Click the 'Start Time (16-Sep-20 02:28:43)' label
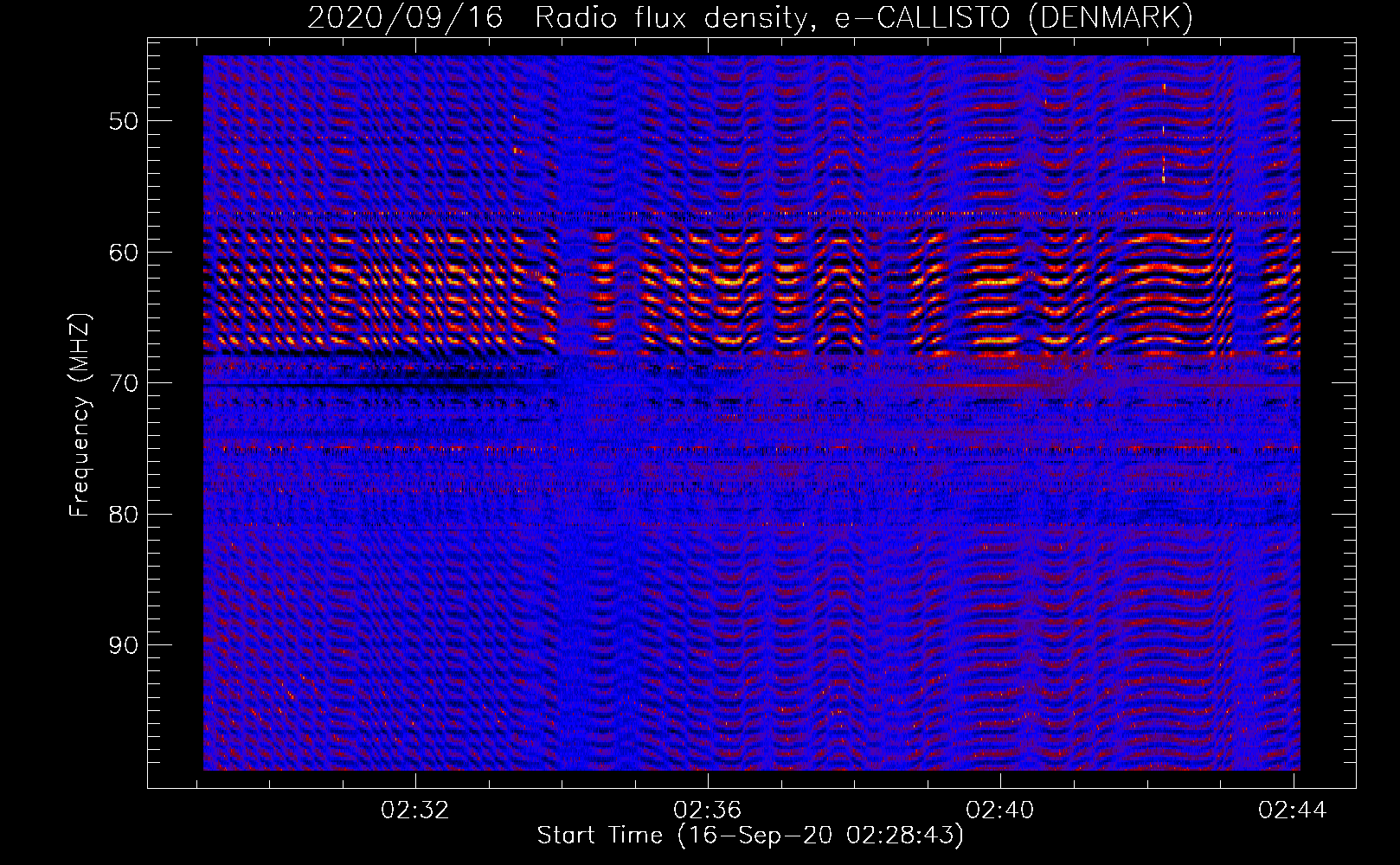Viewport: 1400px width, 865px height. [x=750, y=836]
